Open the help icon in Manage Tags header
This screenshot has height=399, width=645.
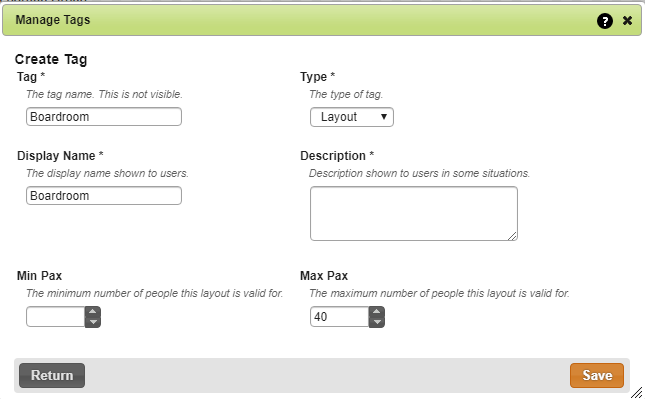click(x=605, y=21)
